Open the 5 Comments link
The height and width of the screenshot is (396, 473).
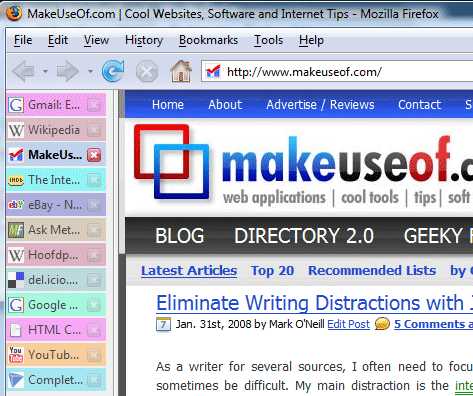[433, 324]
